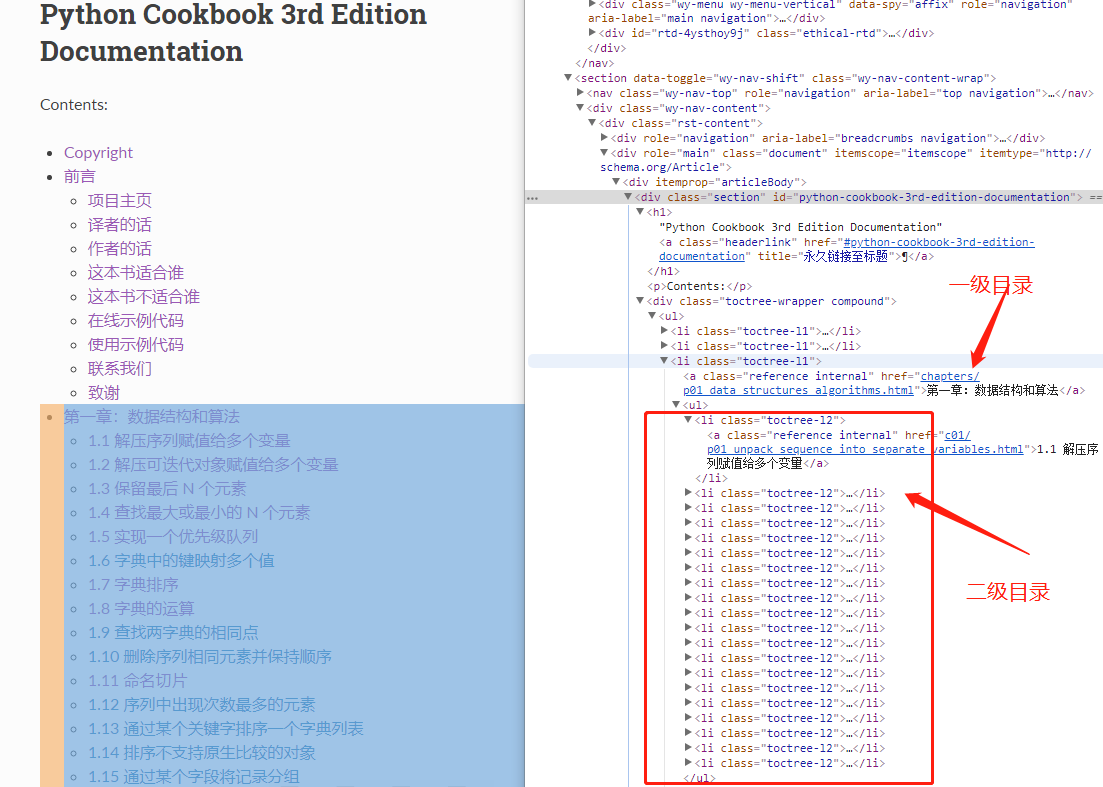1103x787 pixels.
Task: Collapse the div role main document node
Action: click(604, 152)
